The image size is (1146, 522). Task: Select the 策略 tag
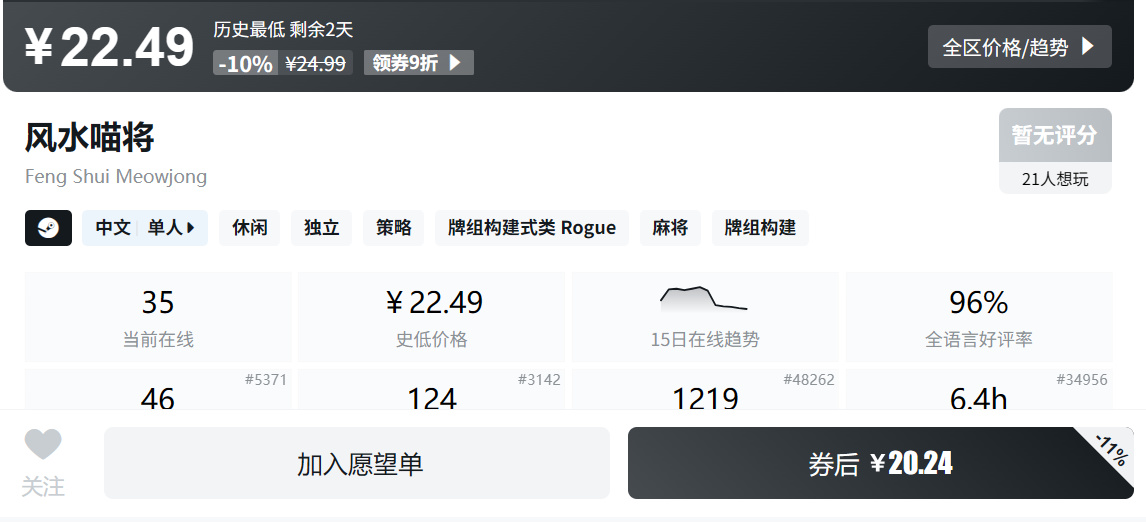(393, 228)
